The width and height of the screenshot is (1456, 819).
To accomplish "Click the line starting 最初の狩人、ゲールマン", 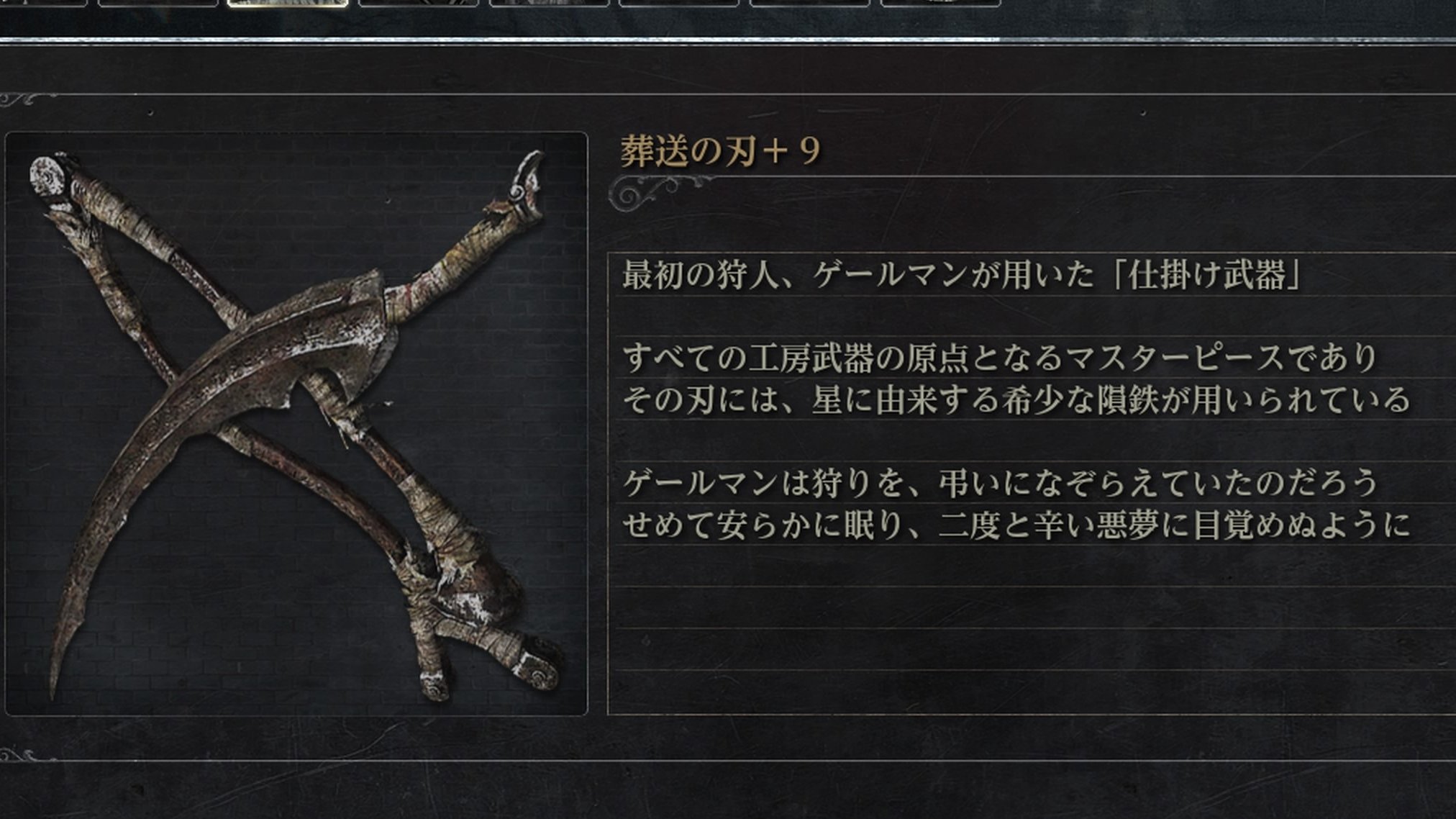I will (x=963, y=275).
